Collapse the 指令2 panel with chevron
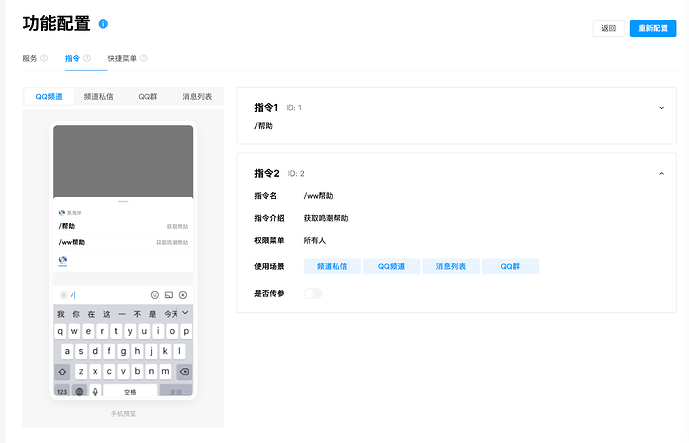This screenshot has width=689, height=443. pyautogui.click(x=661, y=173)
